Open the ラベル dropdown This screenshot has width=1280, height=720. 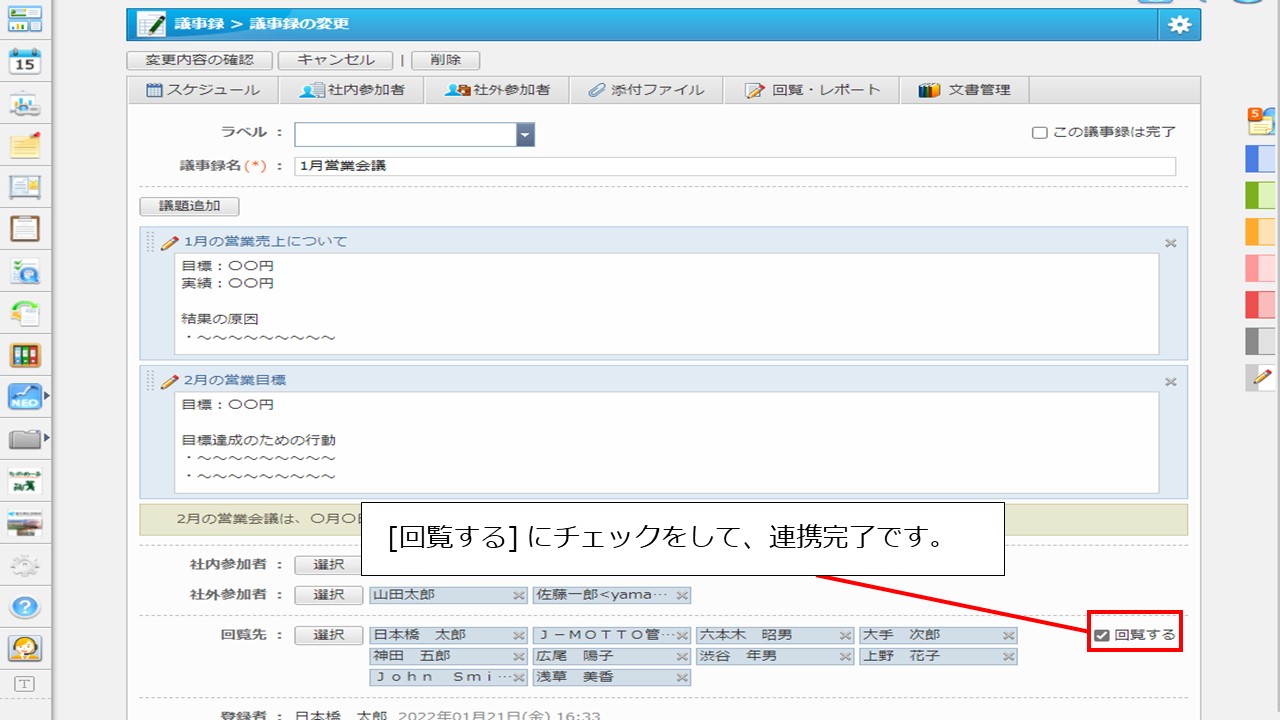coord(525,134)
